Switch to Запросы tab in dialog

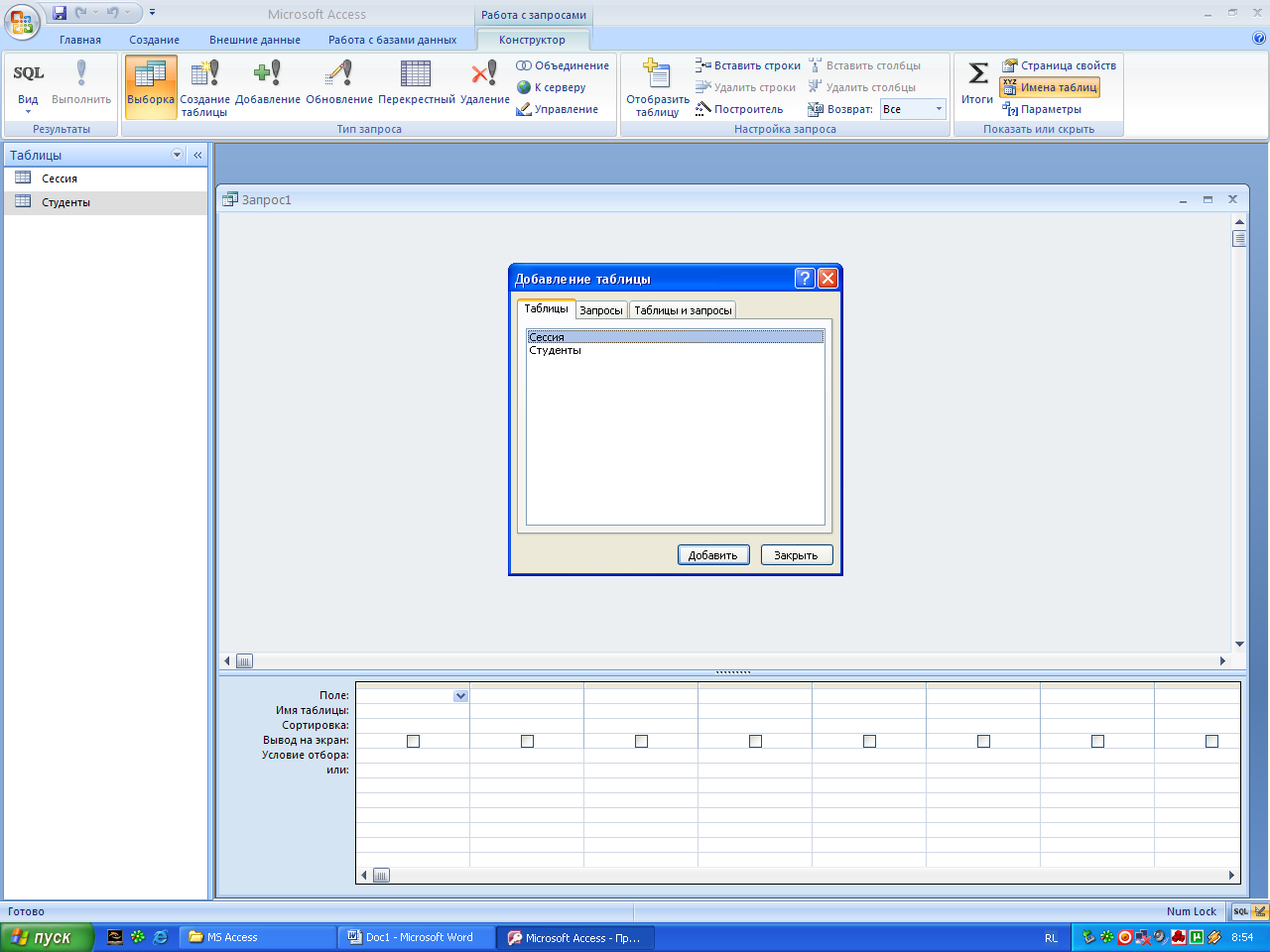click(x=601, y=310)
